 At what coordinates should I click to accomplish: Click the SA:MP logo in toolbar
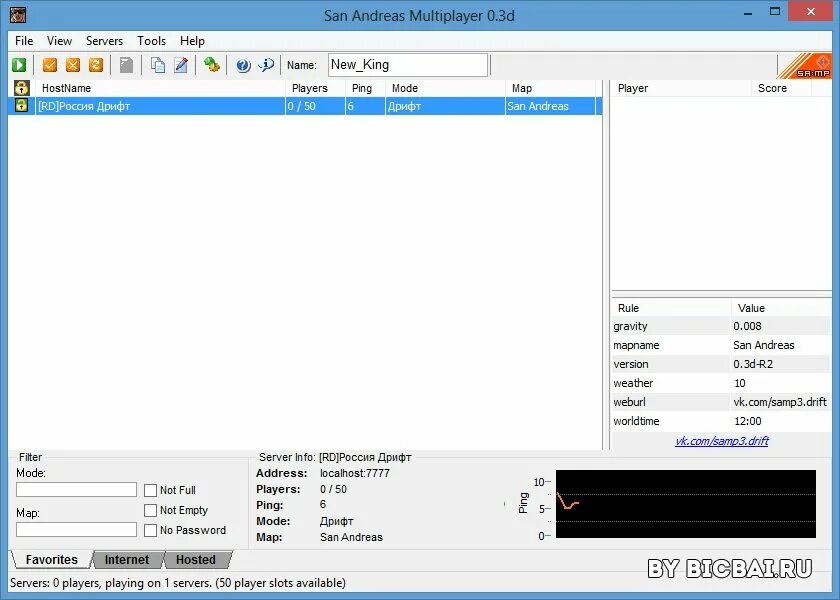(805, 66)
